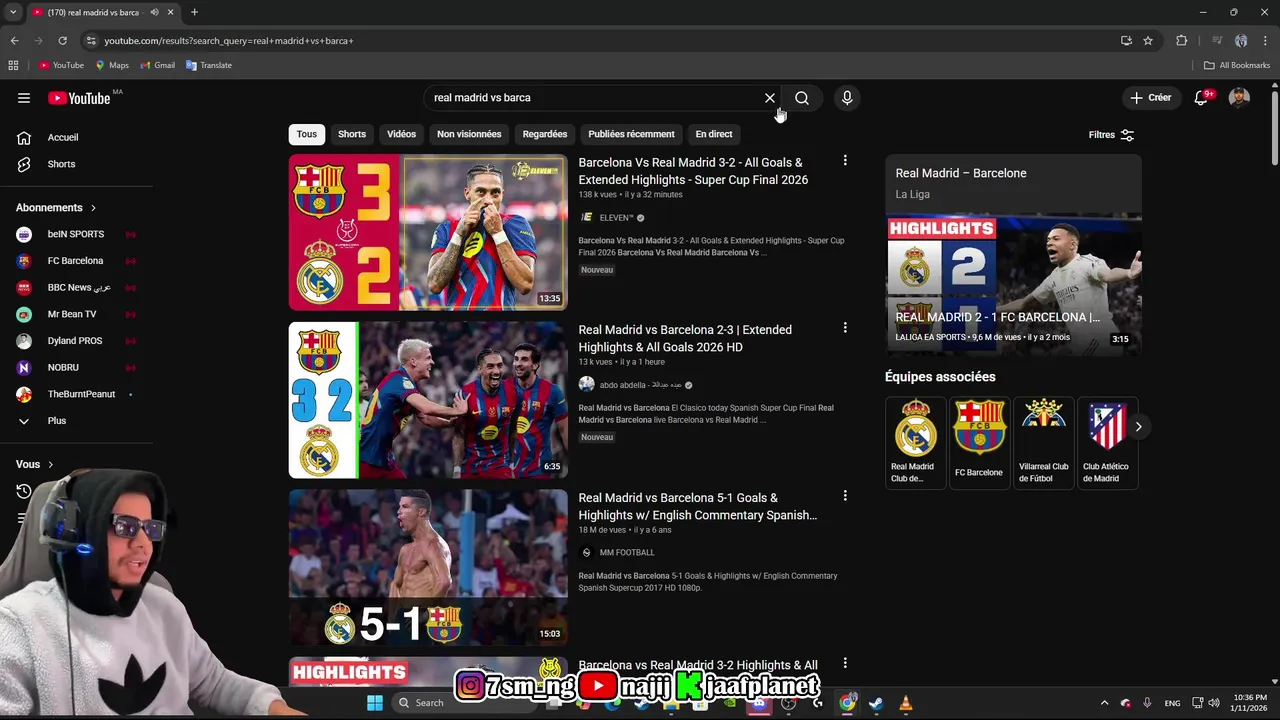Bookmark this page with star icon
The image size is (1280, 720).
click(x=1148, y=41)
